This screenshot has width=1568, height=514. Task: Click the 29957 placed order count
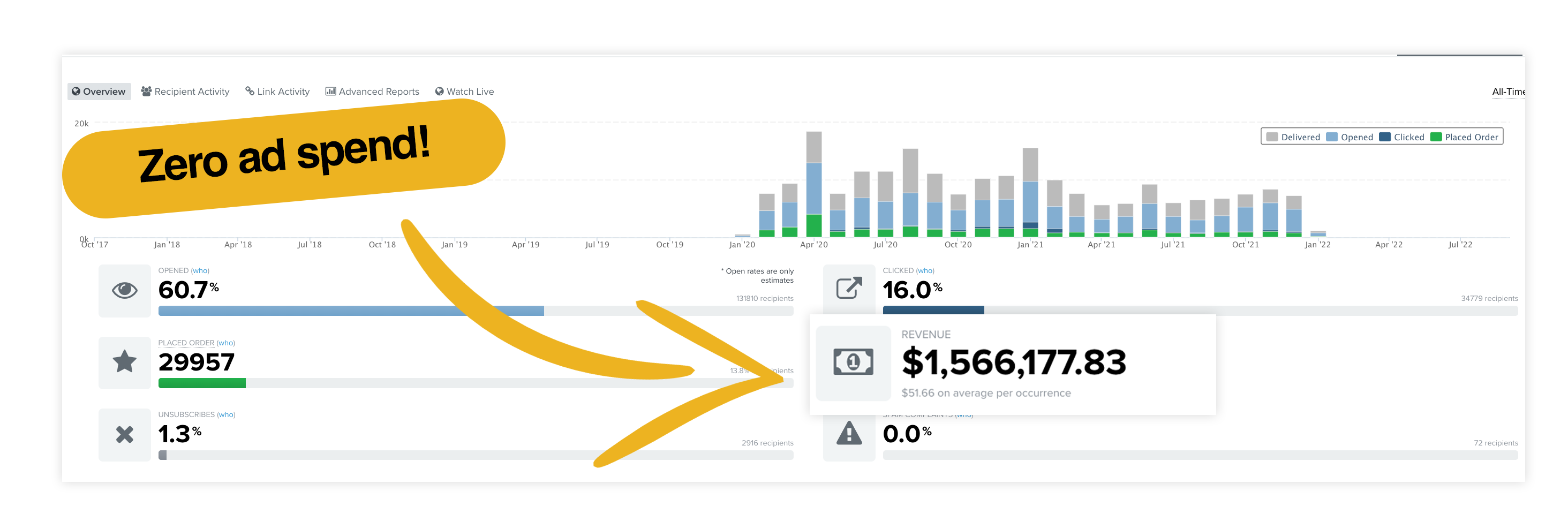(x=197, y=362)
